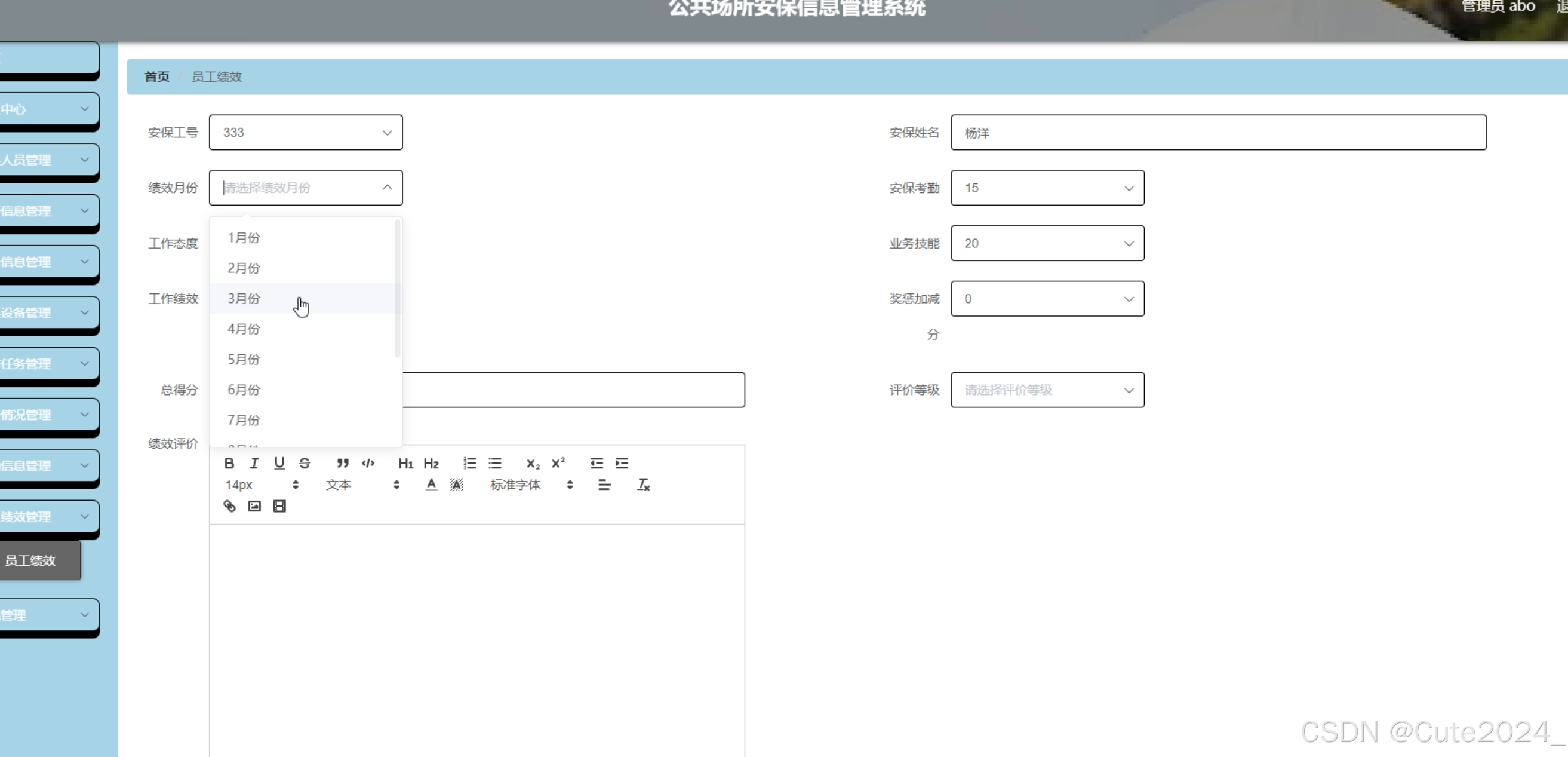Apply superscript formatting
1568x757 pixels.
(x=558, y=464)
